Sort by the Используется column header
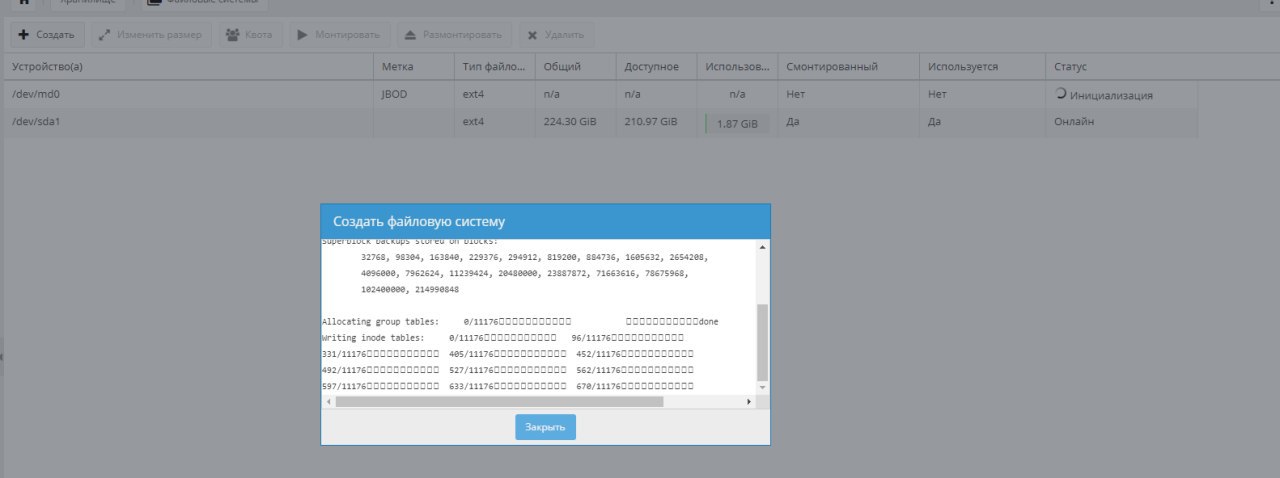The image size is (1280, 478). [982, 67]
